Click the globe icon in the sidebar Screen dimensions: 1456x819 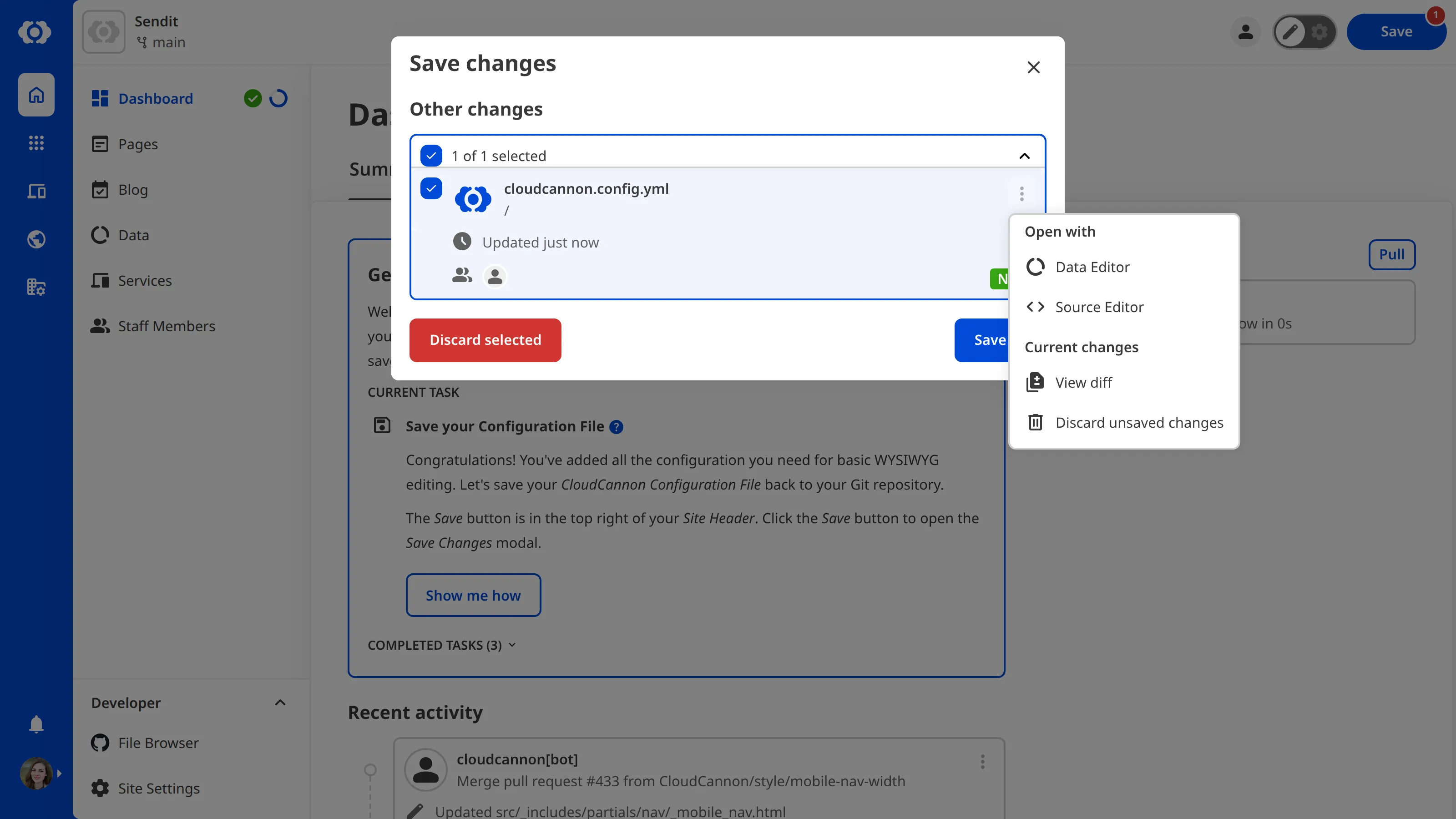coord(35,238)
